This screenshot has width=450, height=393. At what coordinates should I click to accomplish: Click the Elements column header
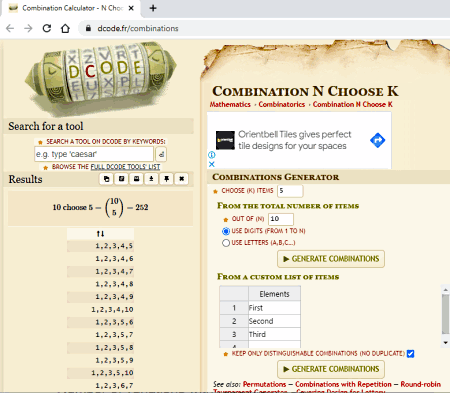pyautogui.click(x=274, y=294)
